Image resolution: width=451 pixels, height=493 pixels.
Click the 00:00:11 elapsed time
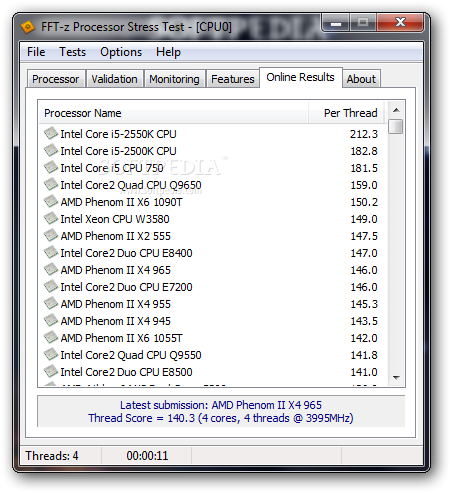click(x=147, y=456)
